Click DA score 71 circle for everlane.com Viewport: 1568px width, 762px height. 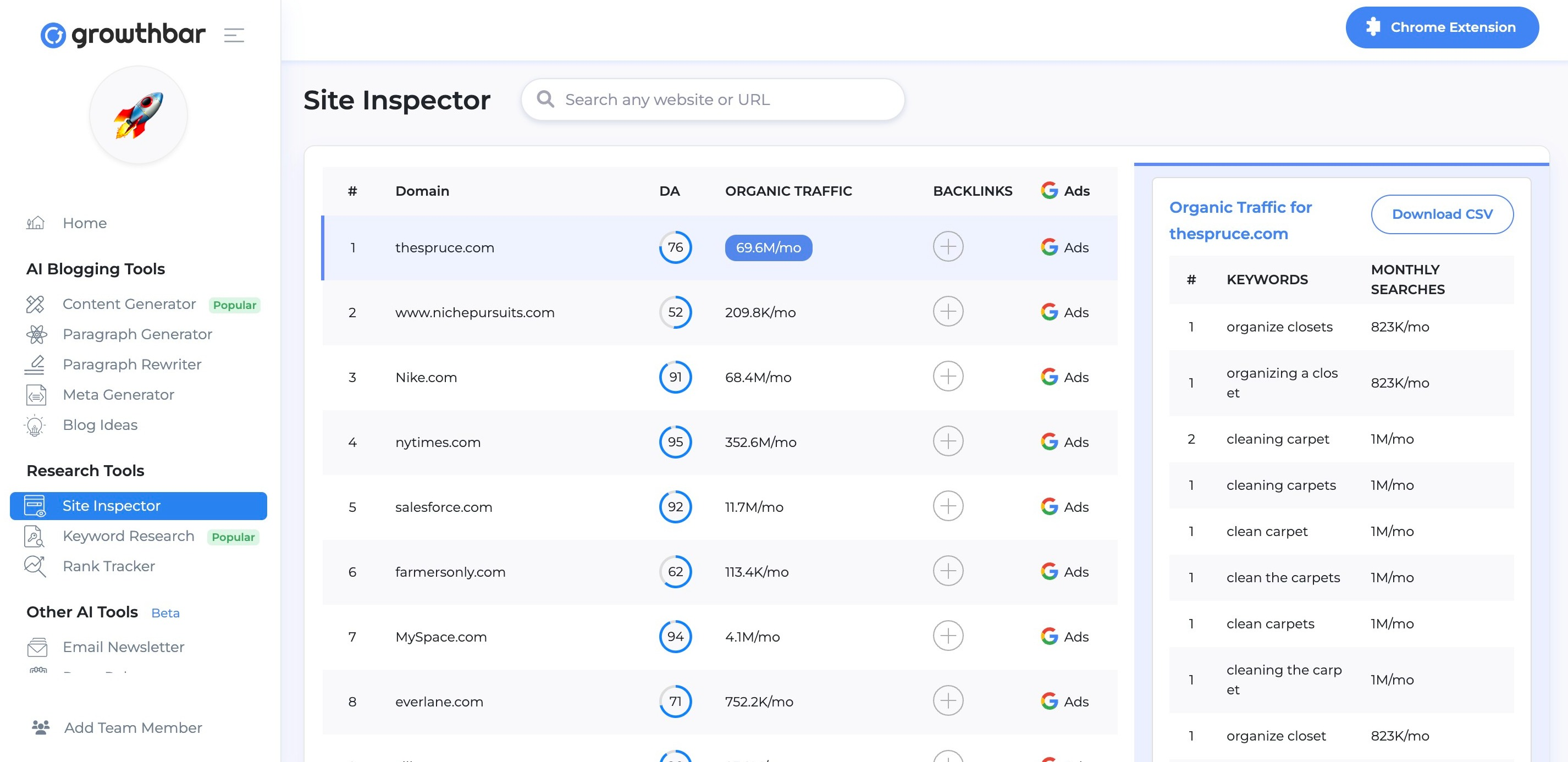coord(675,702)
